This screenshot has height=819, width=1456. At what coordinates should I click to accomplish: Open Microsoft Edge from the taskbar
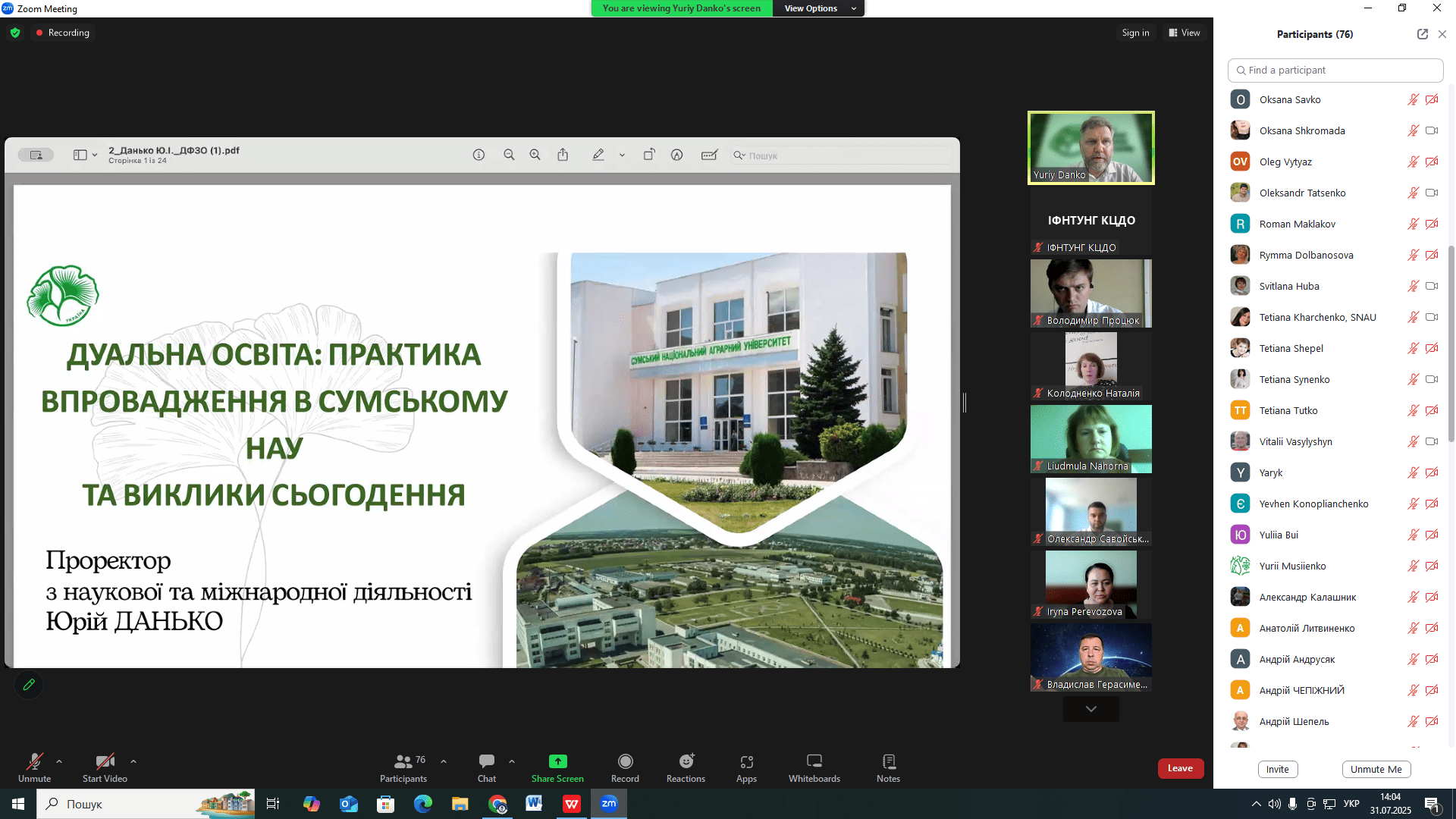coord(422,804)
